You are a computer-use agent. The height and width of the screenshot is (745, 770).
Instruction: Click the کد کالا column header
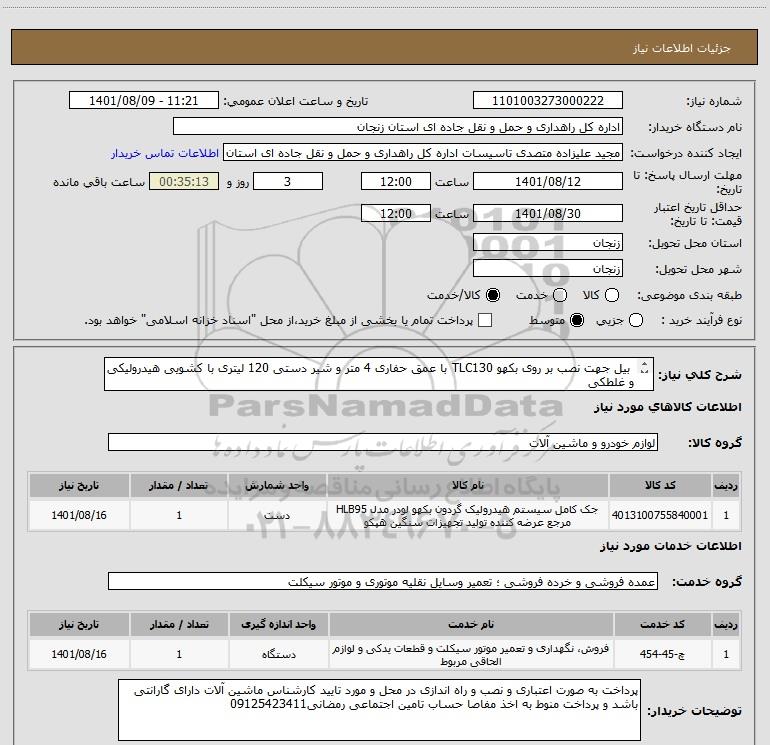(660, 485)
